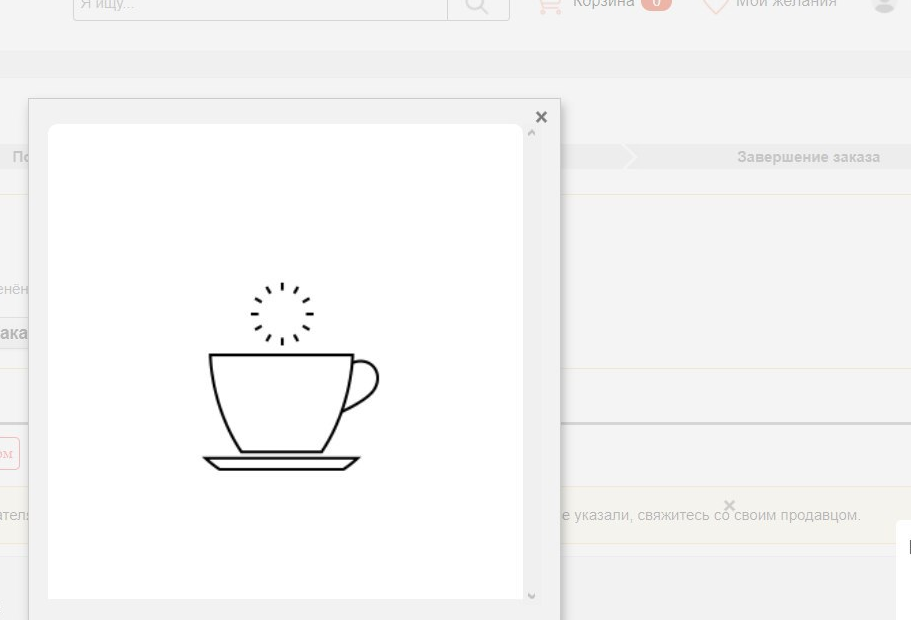Open "Мои желания" wishlist link

(786, 3)
